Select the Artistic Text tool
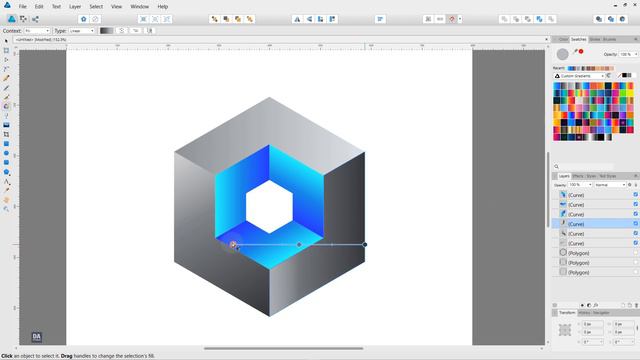 click(6, 181)
